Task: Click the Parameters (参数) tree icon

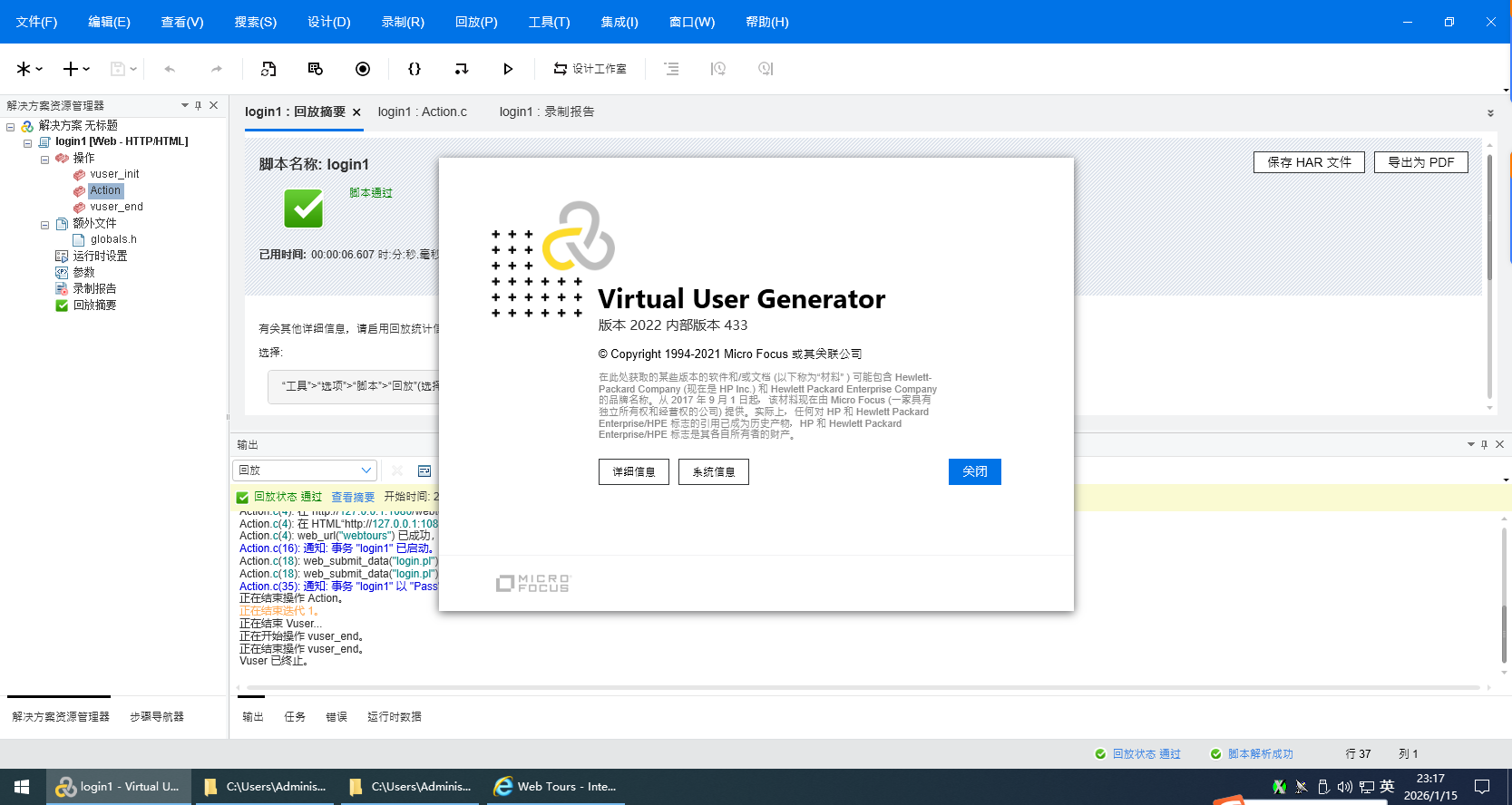Action: click(x=62, y=272)
